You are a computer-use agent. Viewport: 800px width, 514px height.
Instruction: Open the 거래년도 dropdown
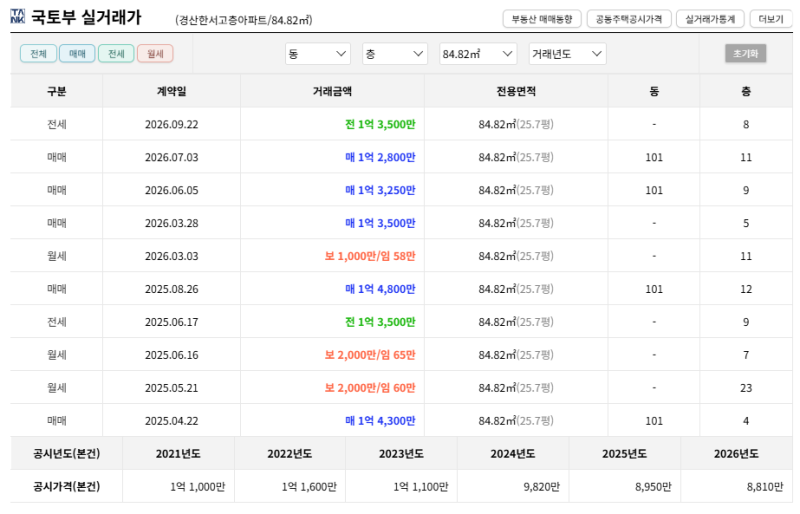tap(567, 54)
